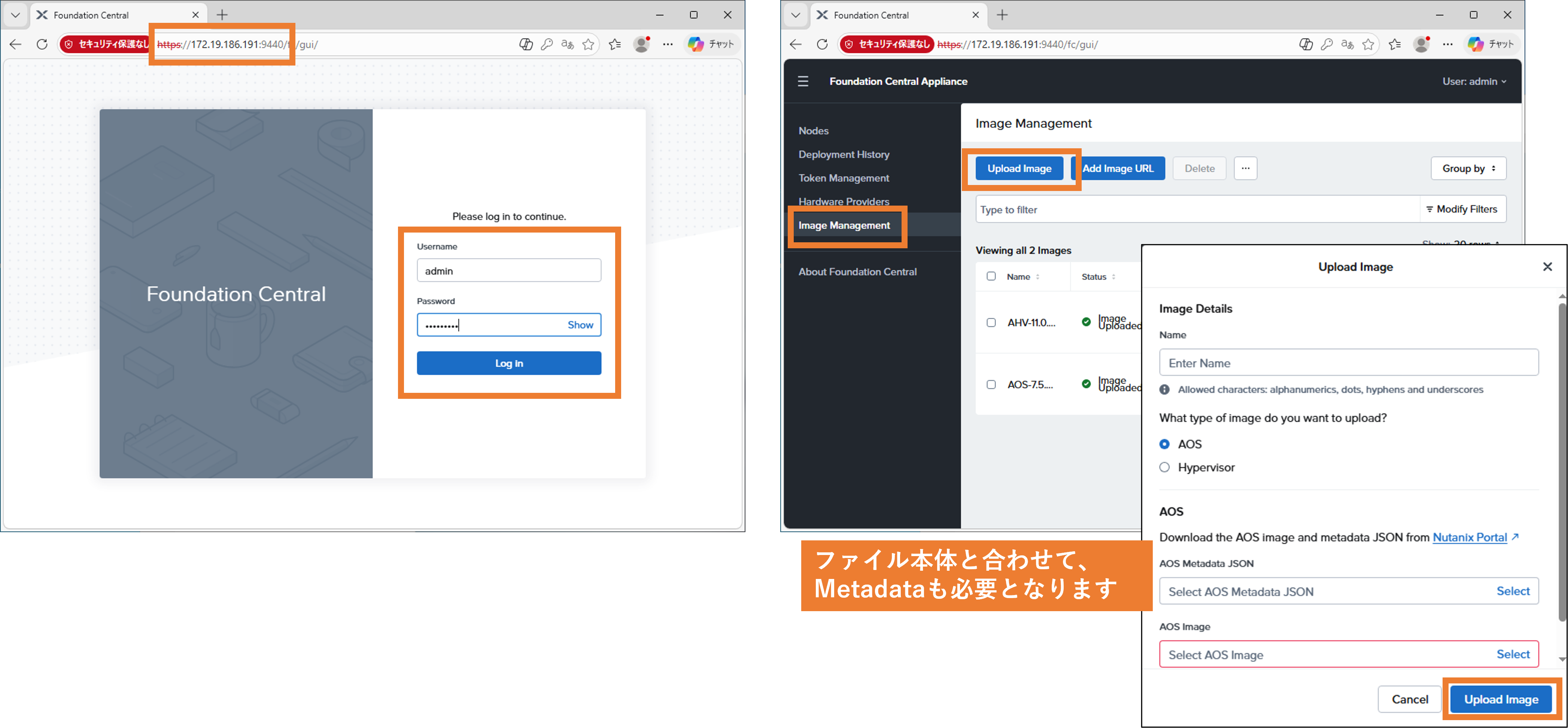This screenshot has width=1568, height=728.
Task: Click the password key icon in right address bar
Action: [x=1327, y=45]
